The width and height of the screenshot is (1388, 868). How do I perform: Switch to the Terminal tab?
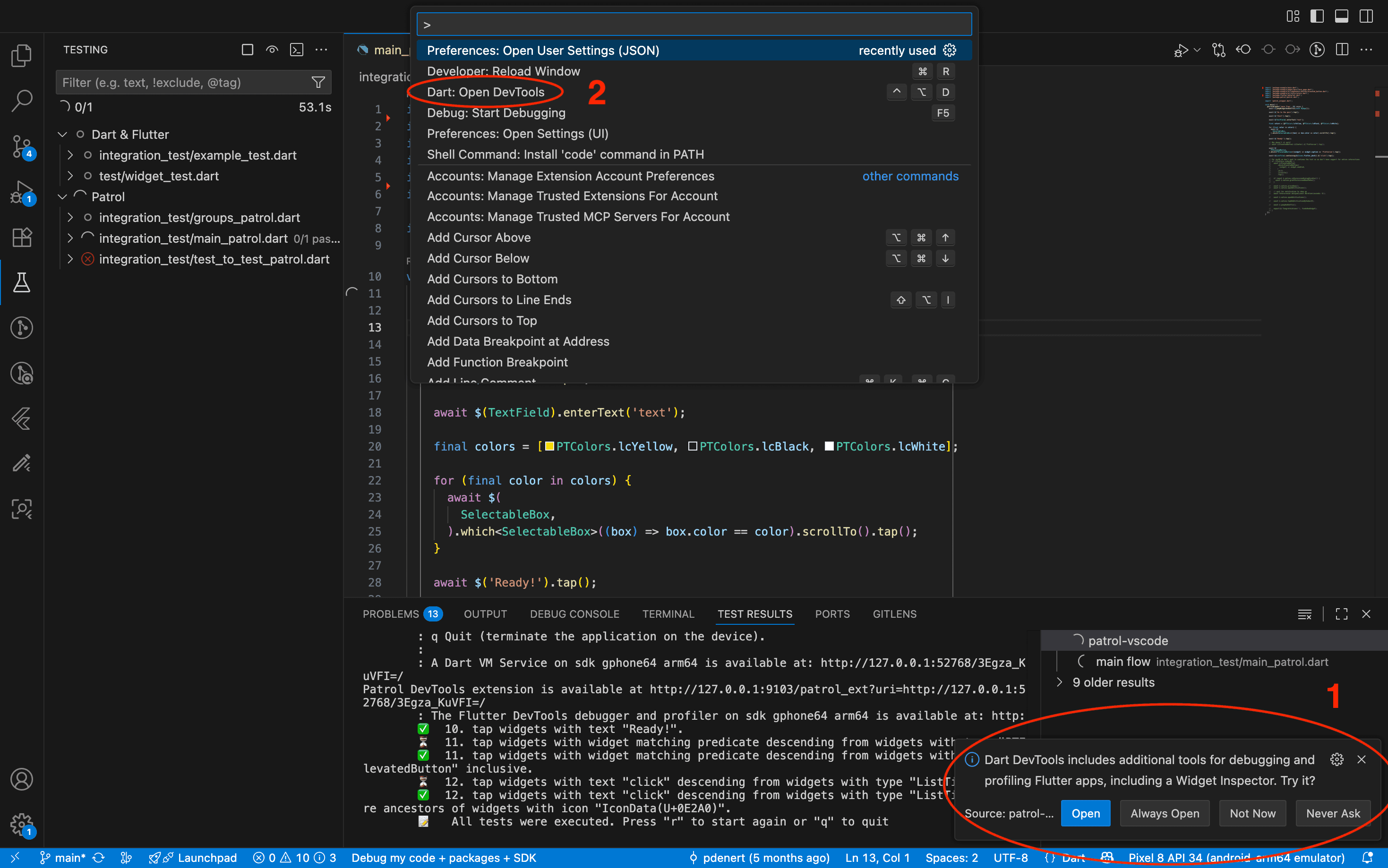tap(668, 613)
